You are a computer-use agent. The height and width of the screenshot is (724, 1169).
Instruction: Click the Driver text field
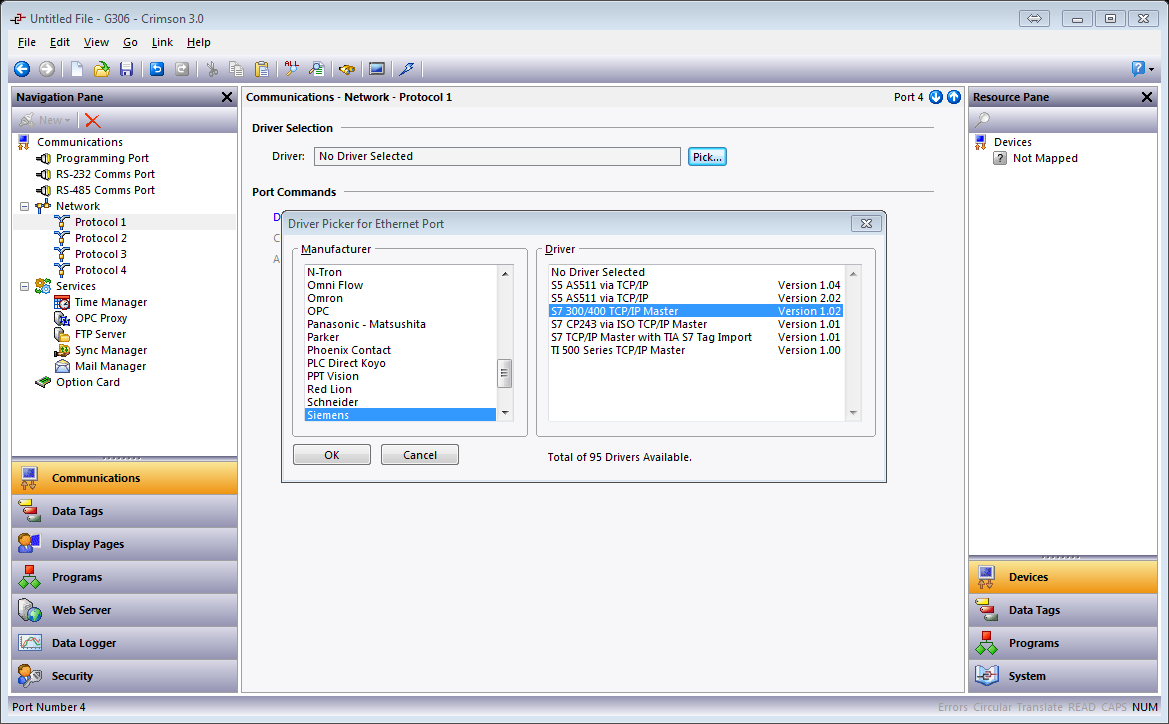click(x=497, y=156)
